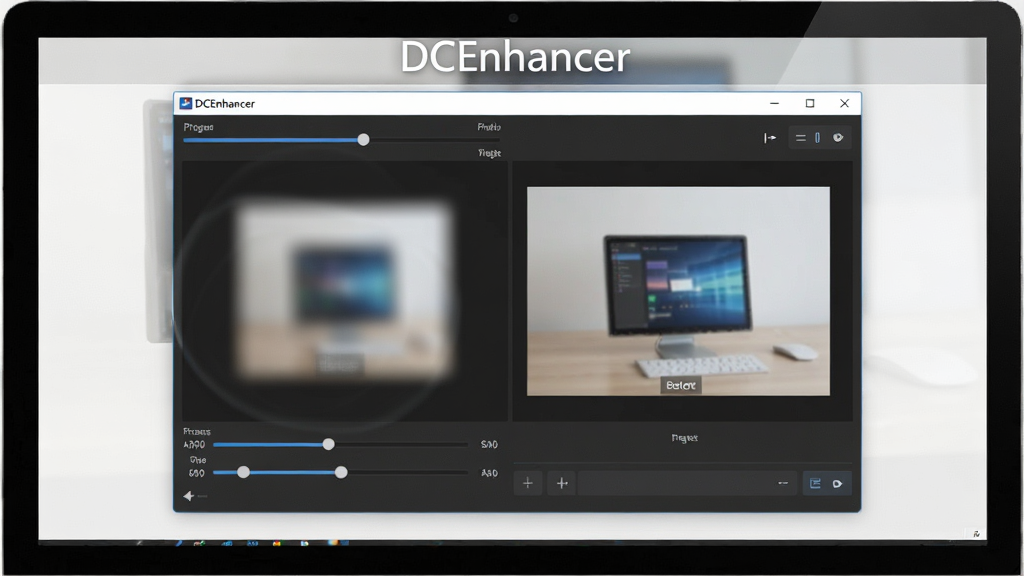Click the handle of the single-knob lower slider
This screenshot has width=1024, height=576.
(328, 444)
